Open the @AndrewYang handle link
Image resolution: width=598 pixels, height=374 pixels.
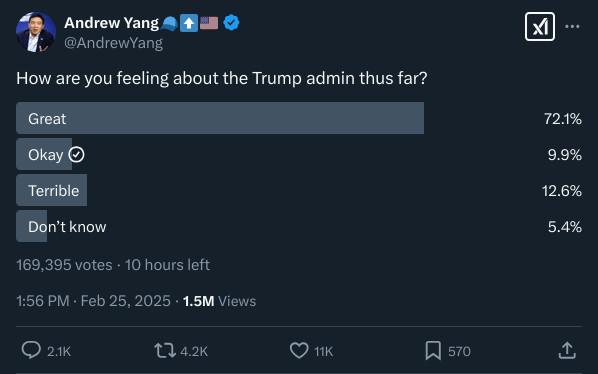113,43
